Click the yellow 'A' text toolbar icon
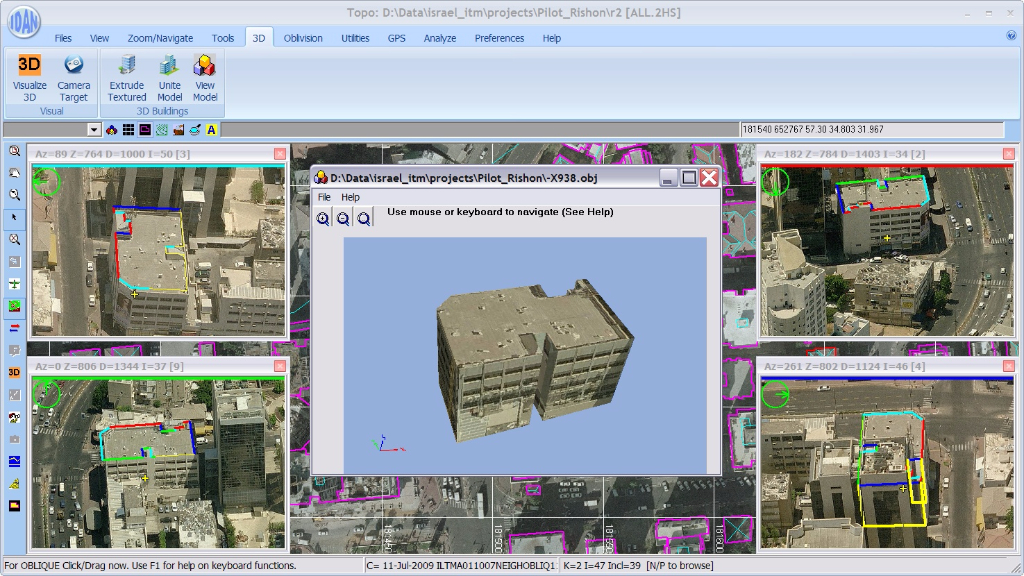The height and width of the screenshot is (576, 1024). (212, 130)
